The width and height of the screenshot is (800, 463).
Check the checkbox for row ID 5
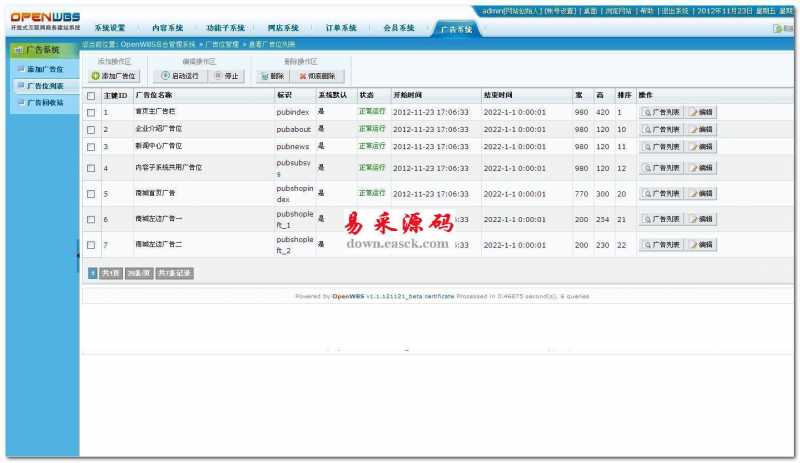pyautogui.click(x=91, y=194)
